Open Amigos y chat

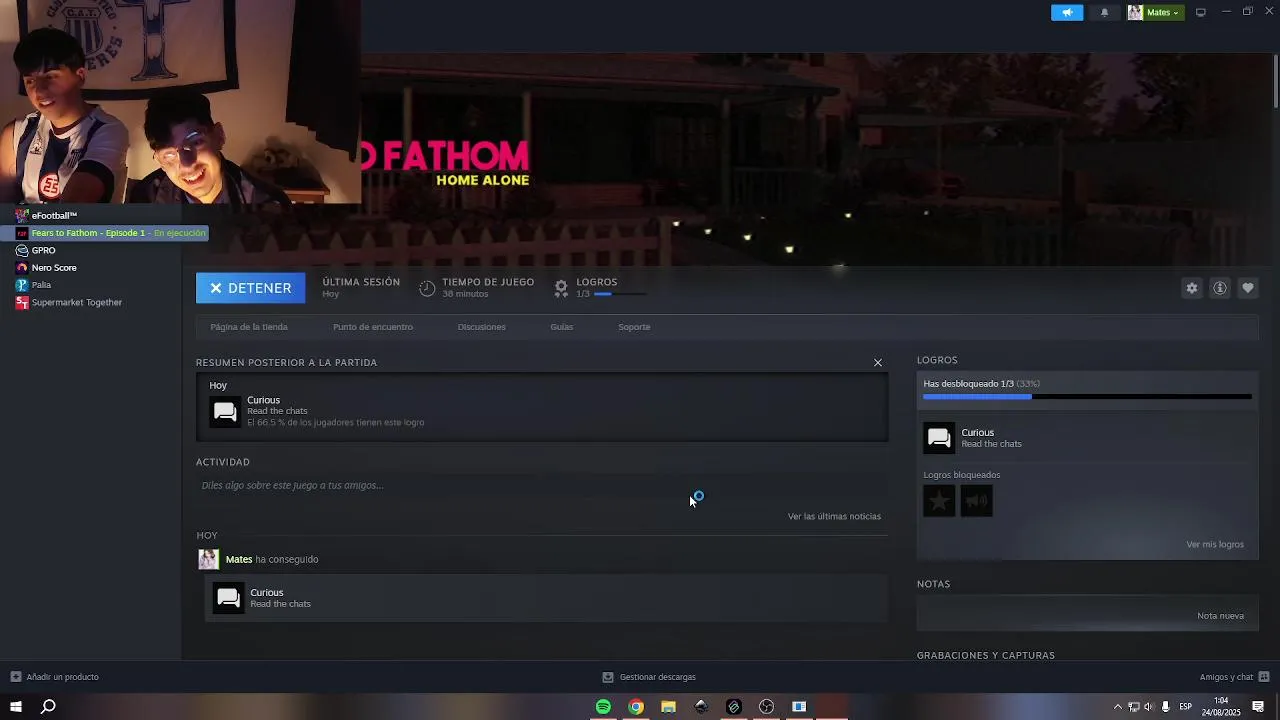pyautogui.click(x=1234, y=677)
